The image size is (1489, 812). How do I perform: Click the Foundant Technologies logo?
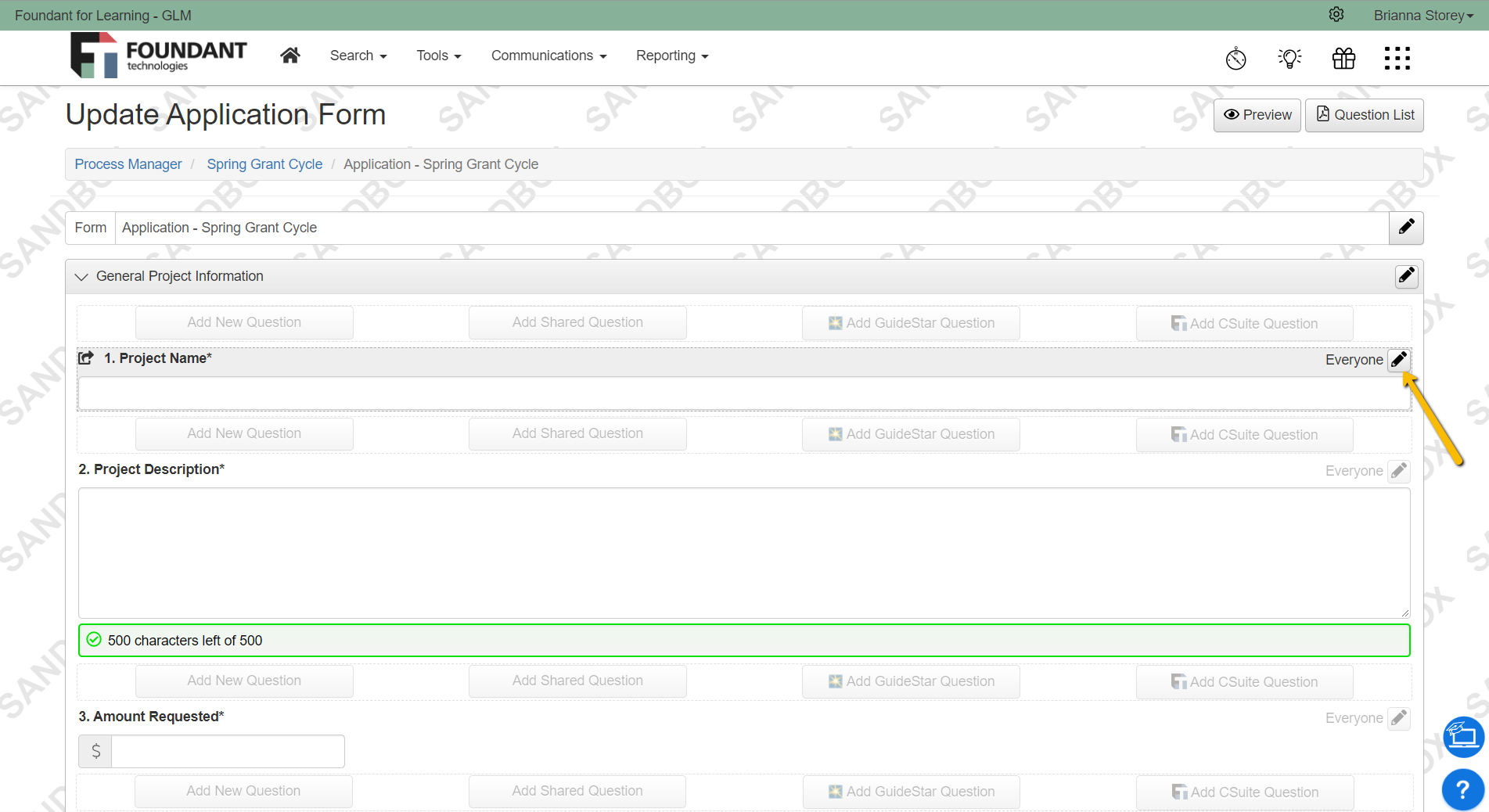click(159, 55)
